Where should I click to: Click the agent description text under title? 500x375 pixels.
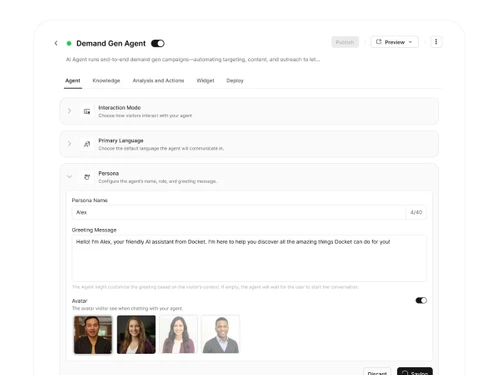tap(193, 59)
